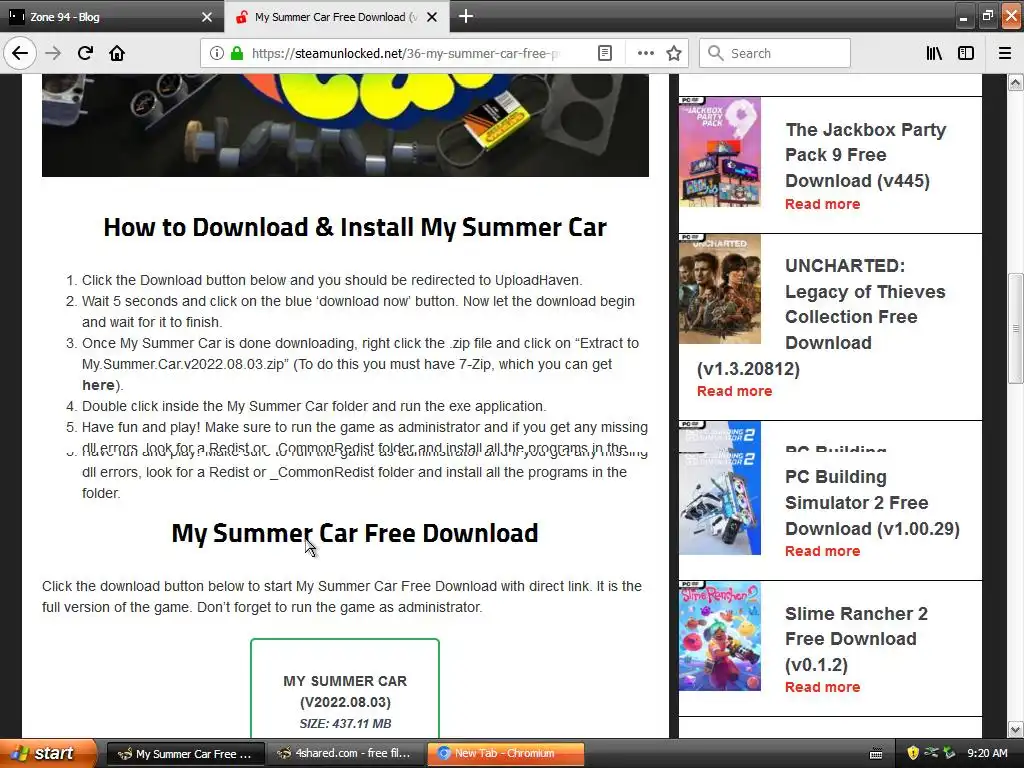Open the browser home page

click(x=117, y=53)
